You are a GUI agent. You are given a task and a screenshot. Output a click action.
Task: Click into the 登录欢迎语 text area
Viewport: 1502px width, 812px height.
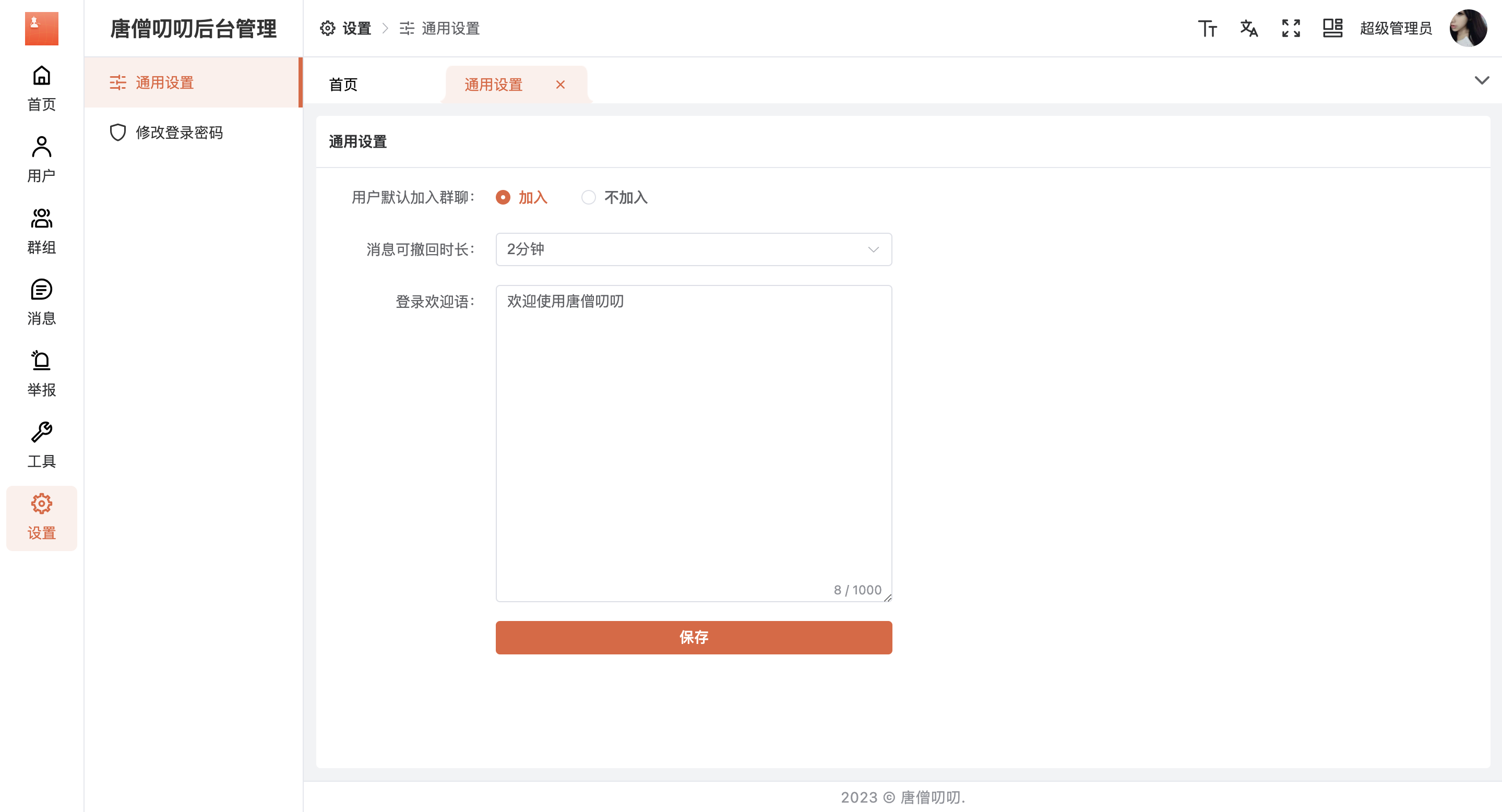tap(694, 443)
